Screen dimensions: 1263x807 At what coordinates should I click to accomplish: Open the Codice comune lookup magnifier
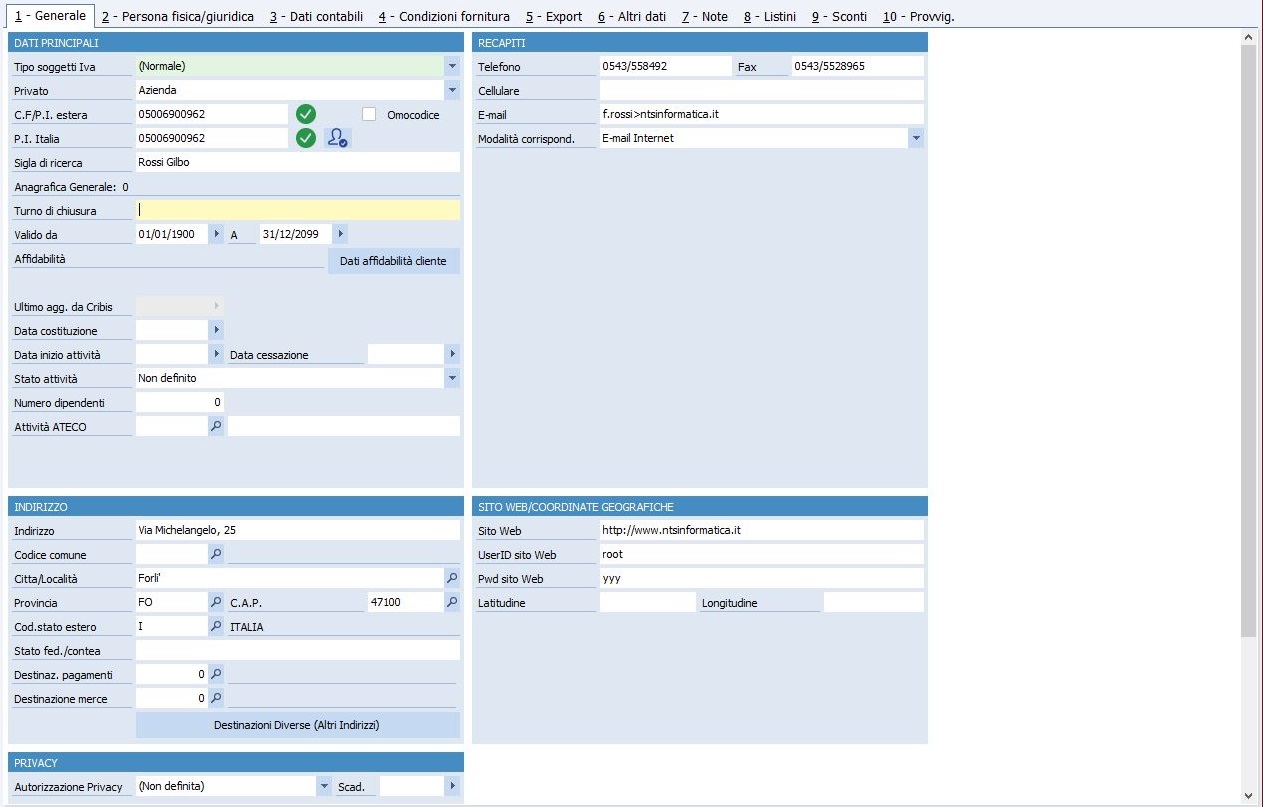pyautogui.click(x=216, y=555)
